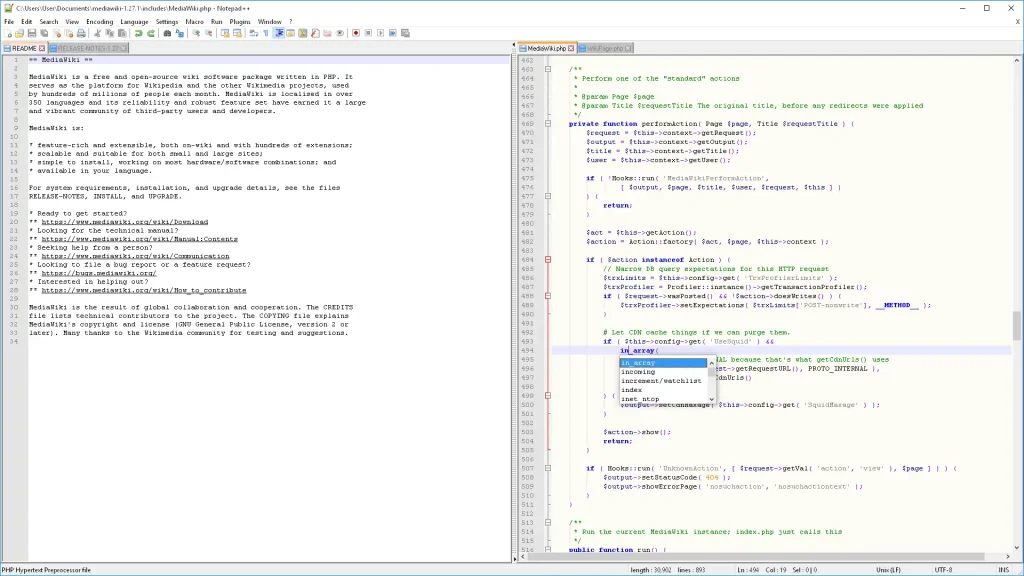1024x576 pixels.
Task: Click the Zoom In toolbar icon
Action: (196, 33)
